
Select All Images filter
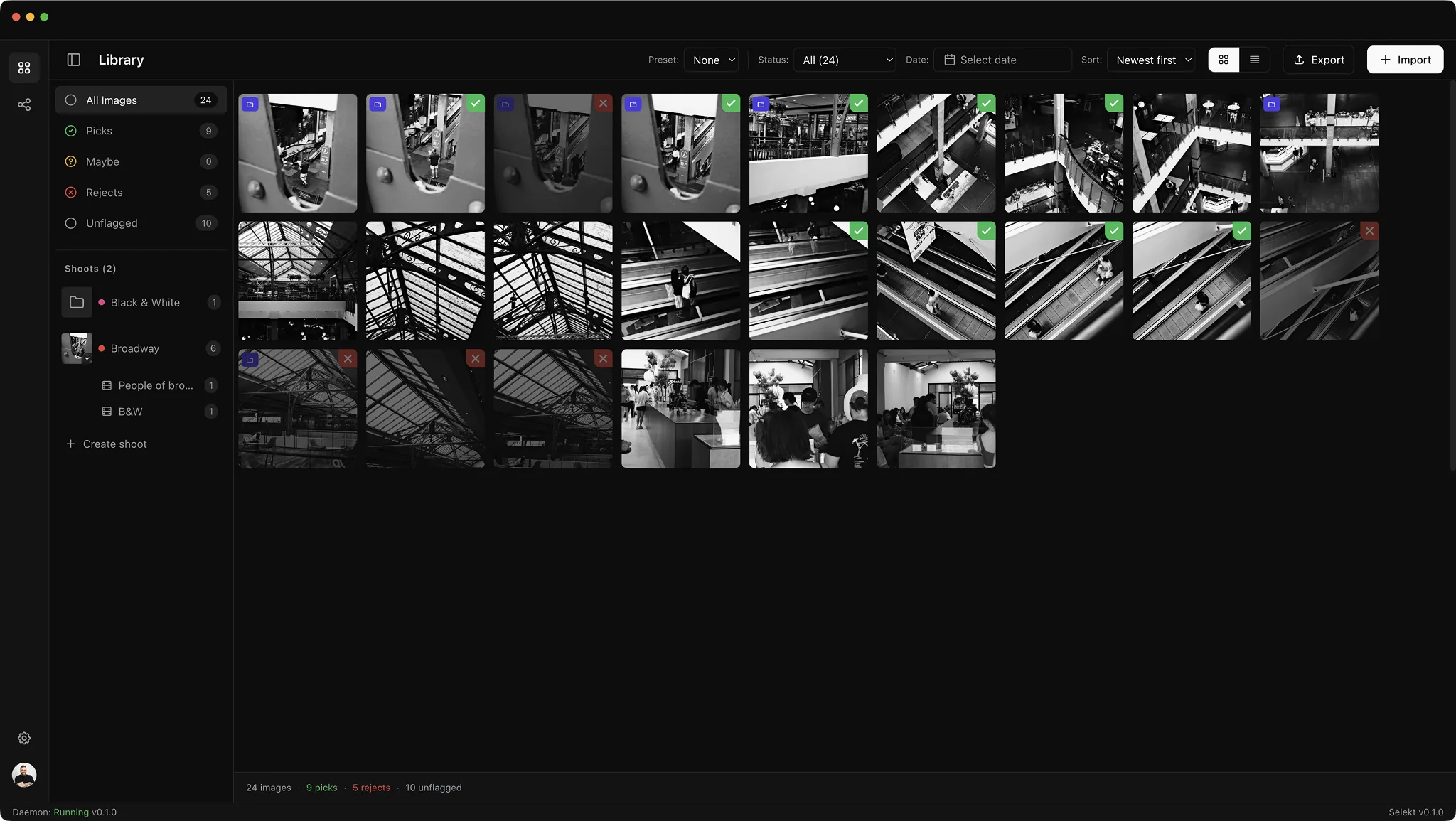click(141, 100)
